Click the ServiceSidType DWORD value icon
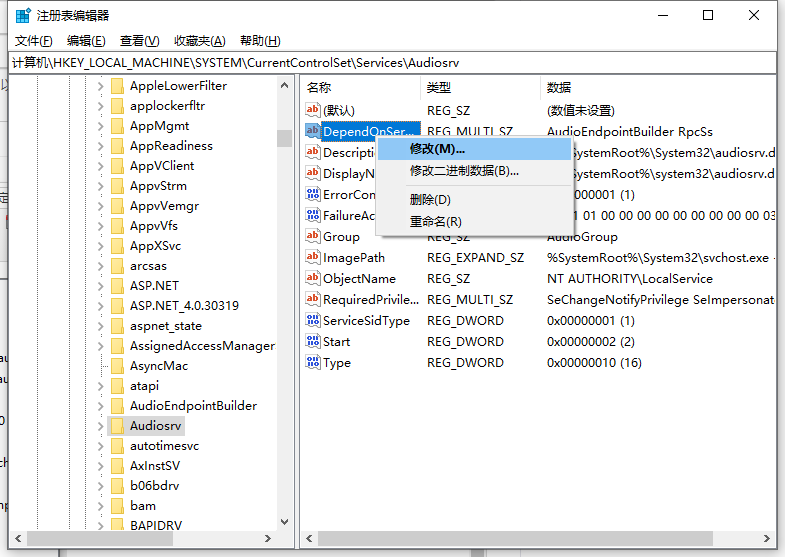Screen dimensions: 785x557 click(x=313, y=321)
